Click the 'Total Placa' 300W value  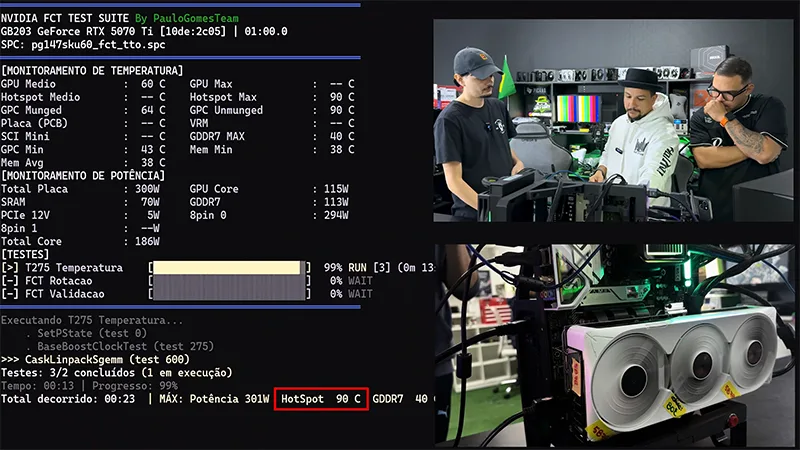tap(147, 189)
